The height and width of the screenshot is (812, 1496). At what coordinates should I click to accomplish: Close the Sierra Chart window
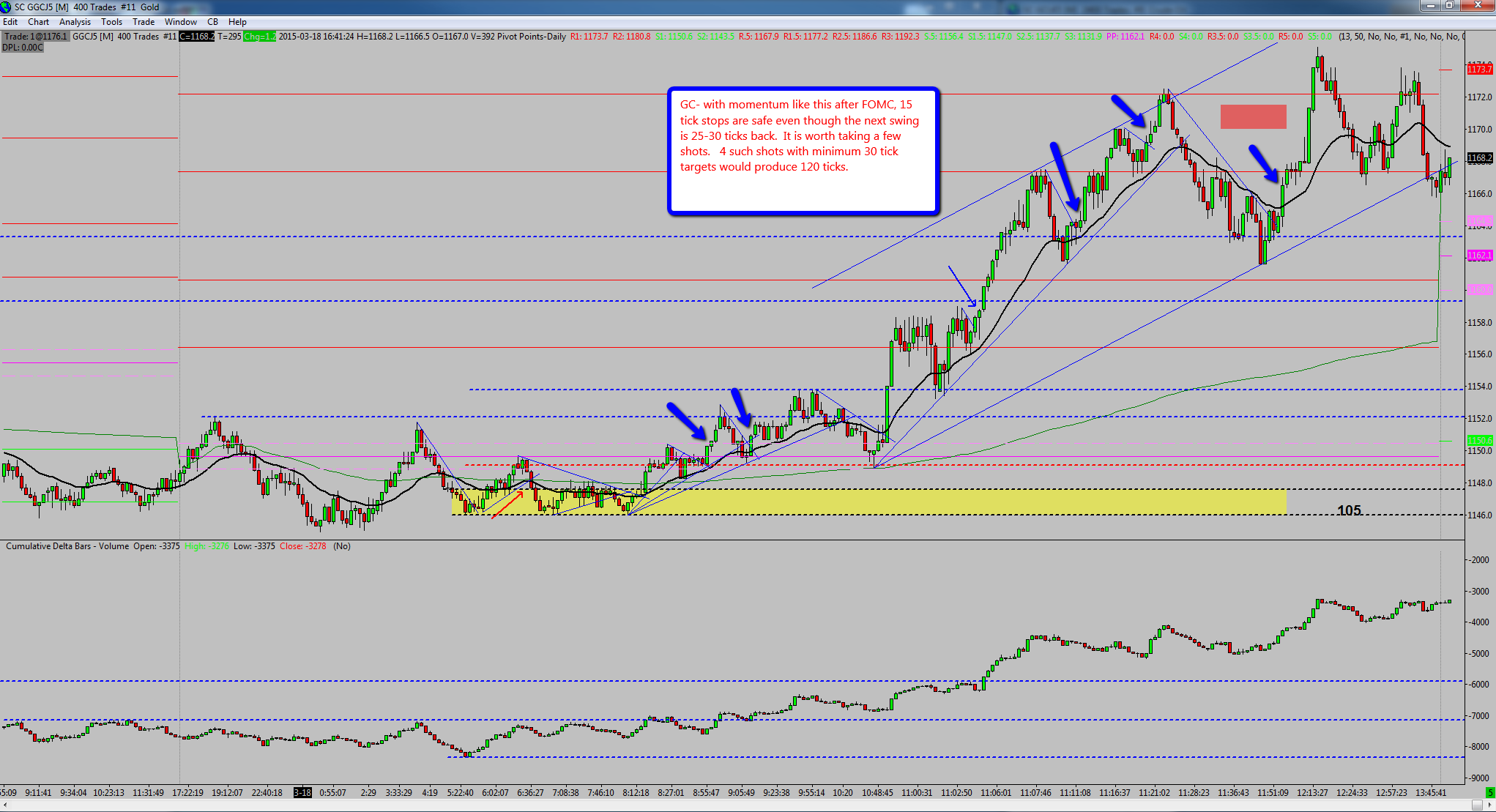(x=1477, y=6)
